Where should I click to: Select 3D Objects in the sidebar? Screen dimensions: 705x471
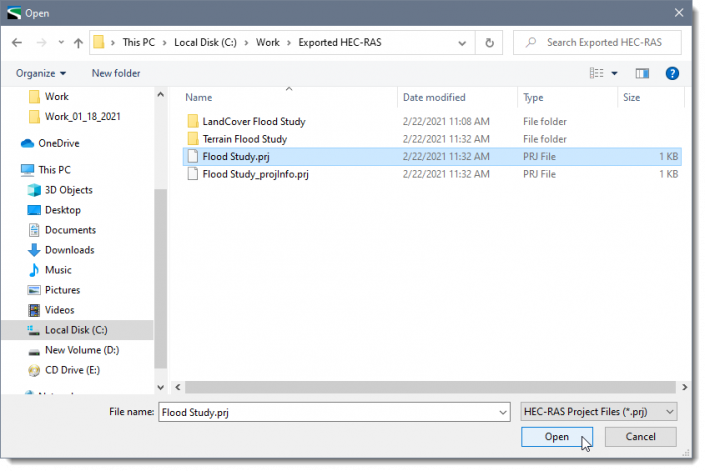68,190
